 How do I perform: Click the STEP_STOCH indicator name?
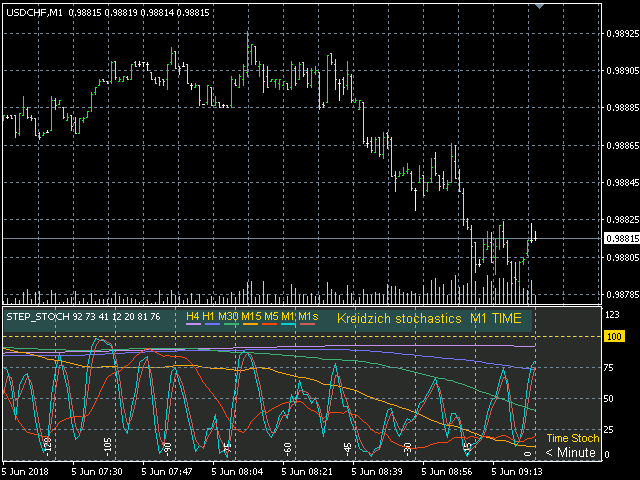37,317
